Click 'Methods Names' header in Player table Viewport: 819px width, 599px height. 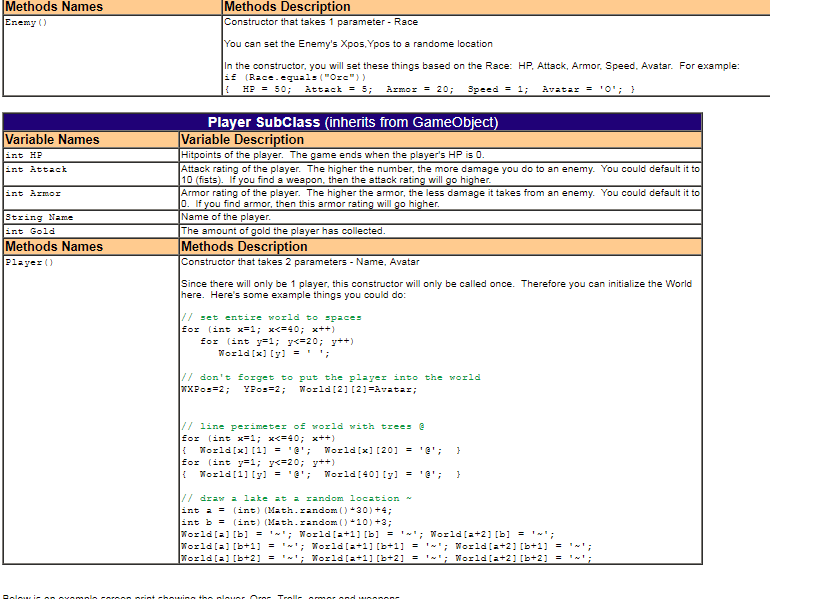[91, 246]
